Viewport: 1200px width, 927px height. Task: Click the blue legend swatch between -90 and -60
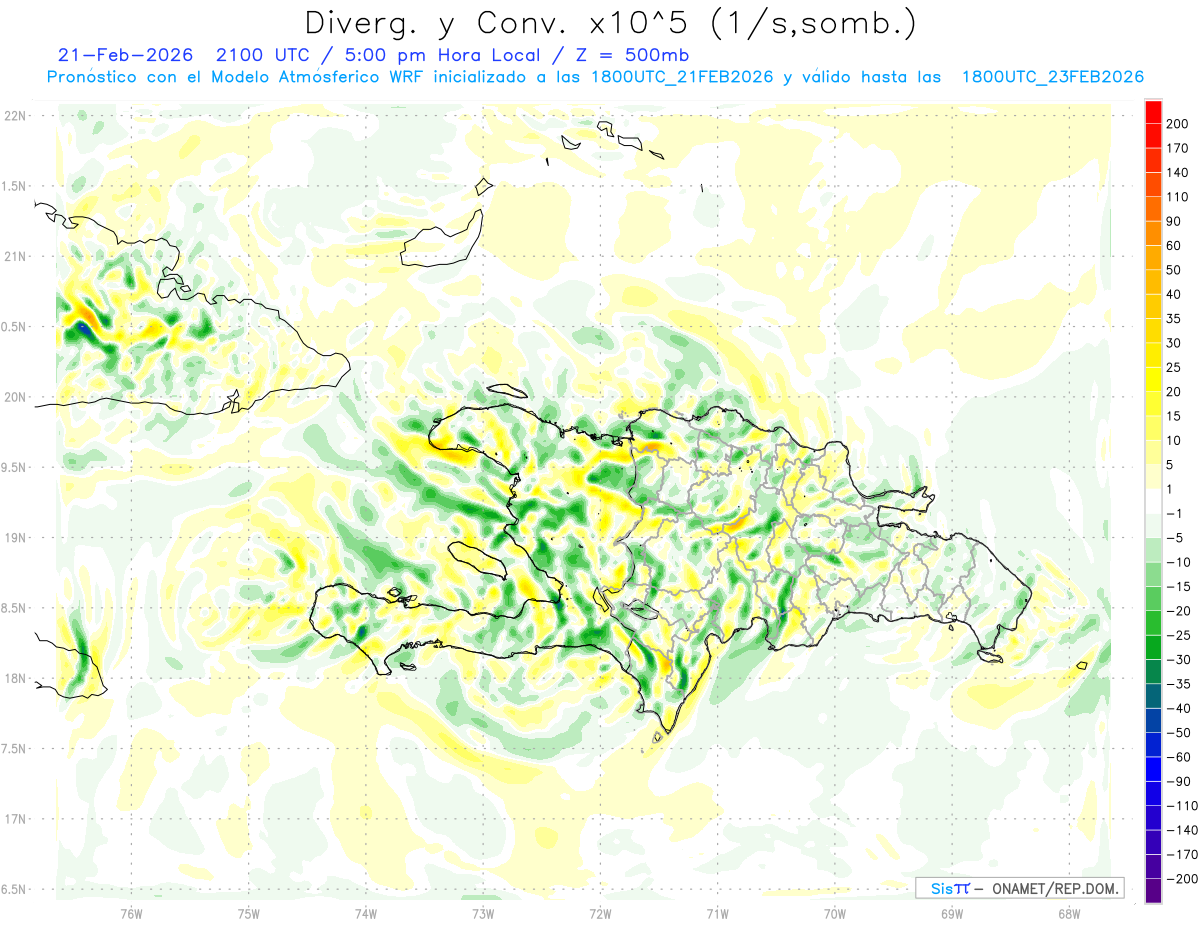coord(1153,769)
